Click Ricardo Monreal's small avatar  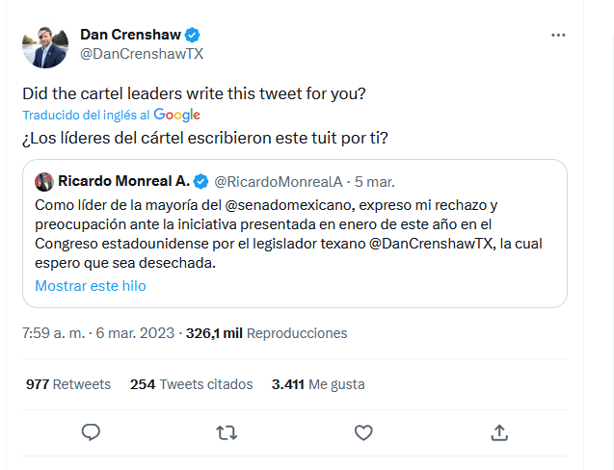tap(44, 181)
